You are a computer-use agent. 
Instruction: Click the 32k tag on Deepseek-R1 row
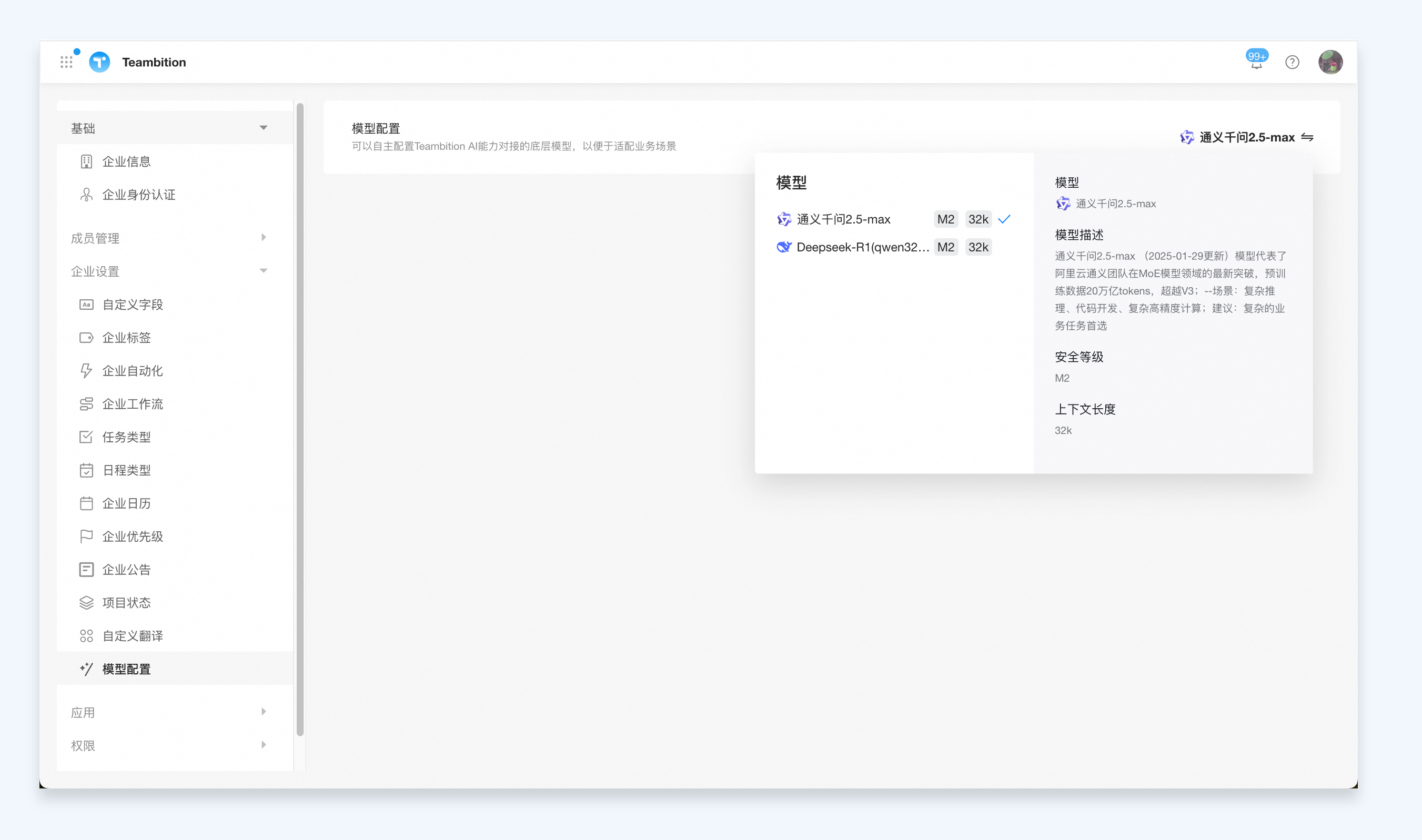pyautogui.click(x=978, y=247)
